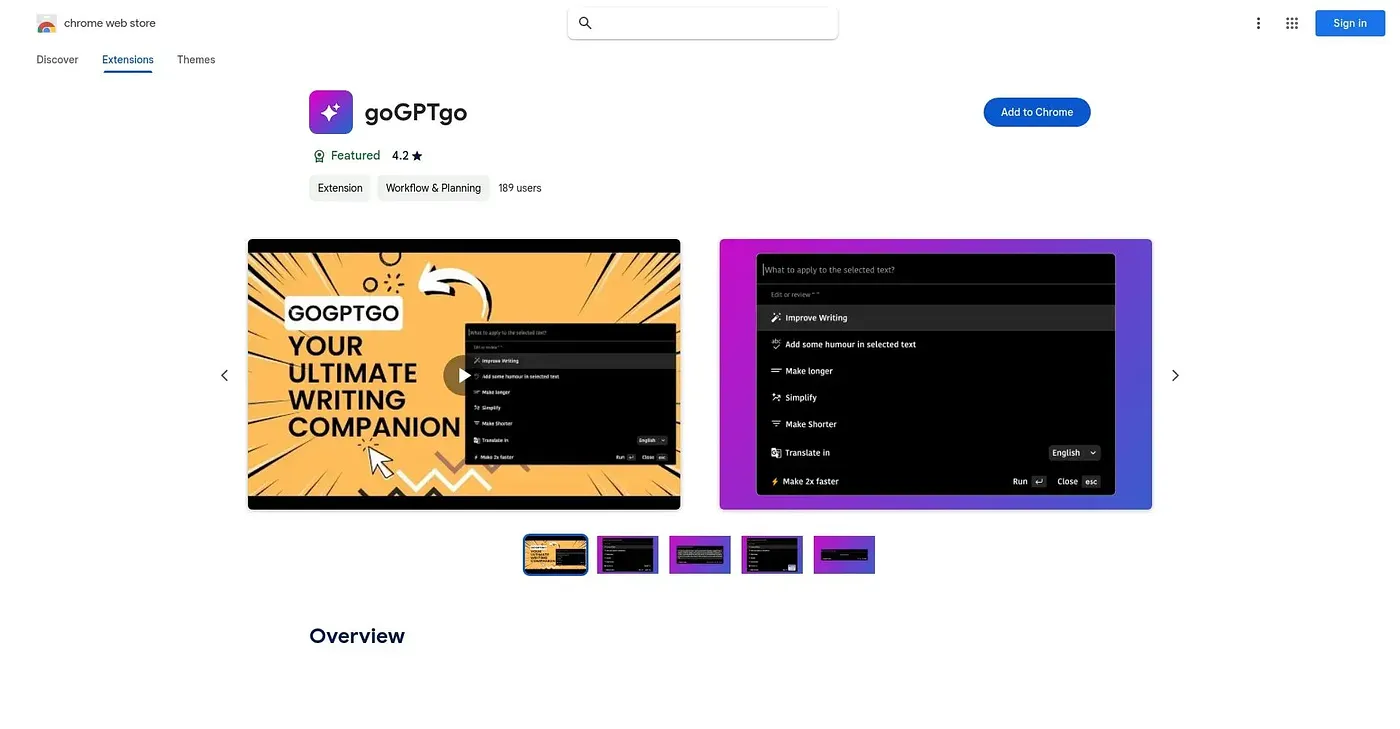
Task: Click the Add to Chrome button
Action: click(1037, 112)
